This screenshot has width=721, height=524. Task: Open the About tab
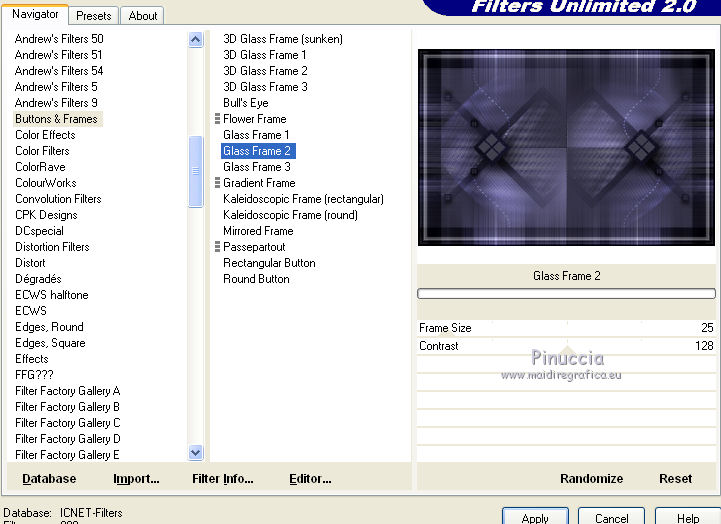coord(143,16)
